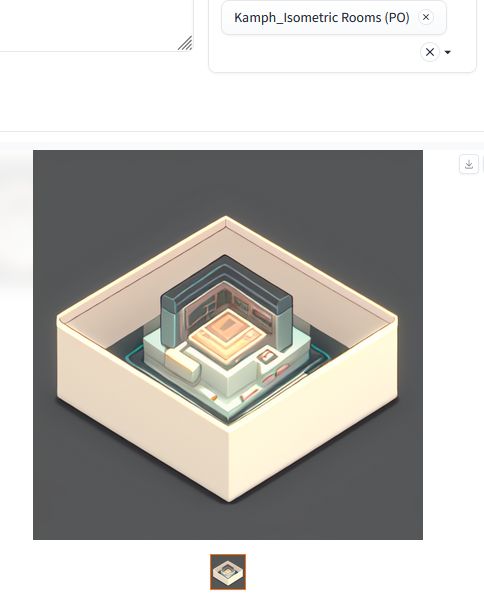Image resolution: width=484 pixels, height=599 pixels.
Task: Expand the model selection dropdown arrow
Action: point(448,52)
